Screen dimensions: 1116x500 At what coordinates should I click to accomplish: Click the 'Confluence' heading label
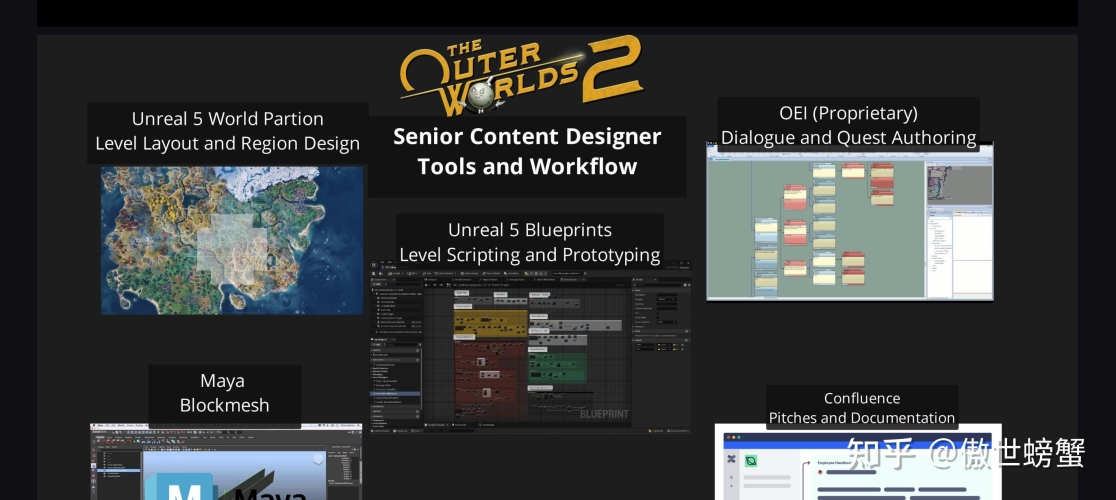click(862, 398)
